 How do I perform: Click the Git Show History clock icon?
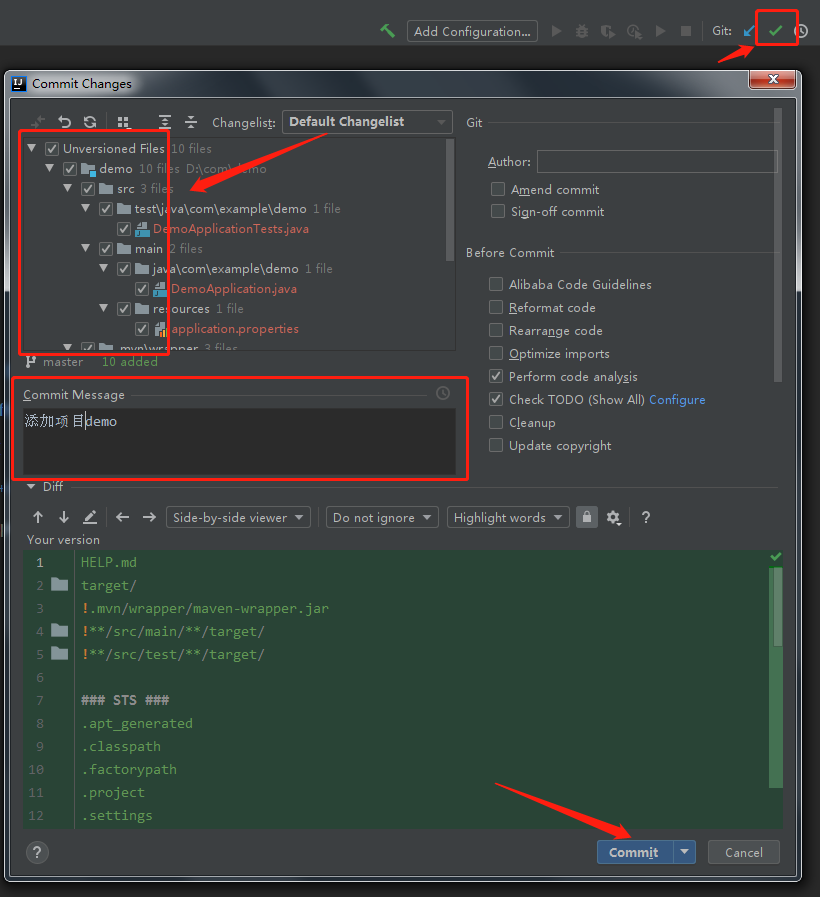point(802,31)
